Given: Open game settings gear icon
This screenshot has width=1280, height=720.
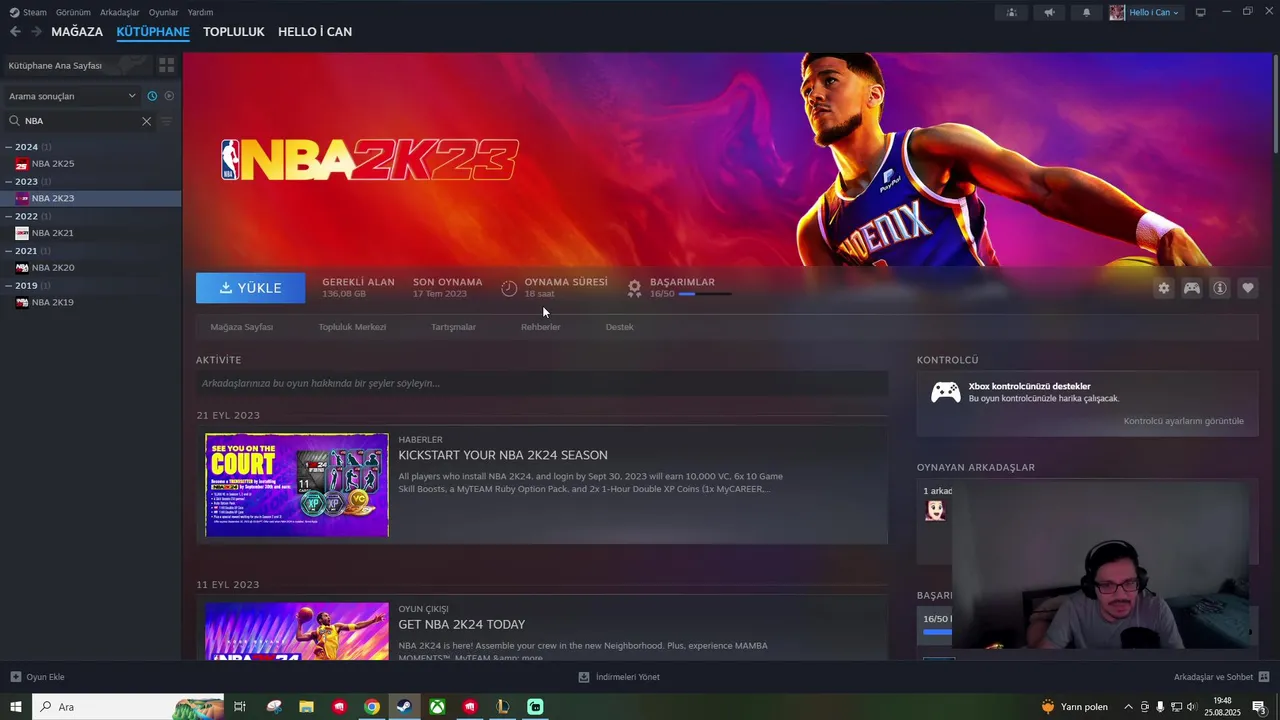Looking at the screenshot, I should pyautogui.click(x=1164, y=288).
